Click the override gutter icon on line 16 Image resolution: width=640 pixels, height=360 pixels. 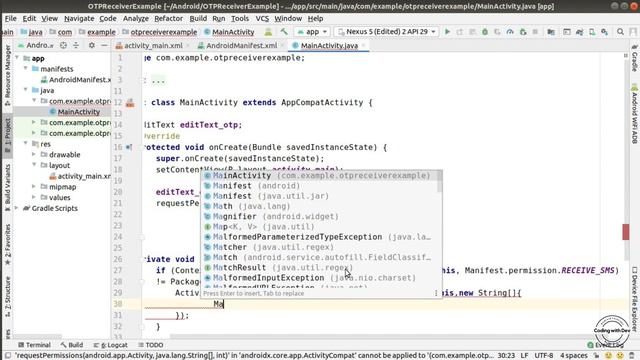[x=129, y=147]
